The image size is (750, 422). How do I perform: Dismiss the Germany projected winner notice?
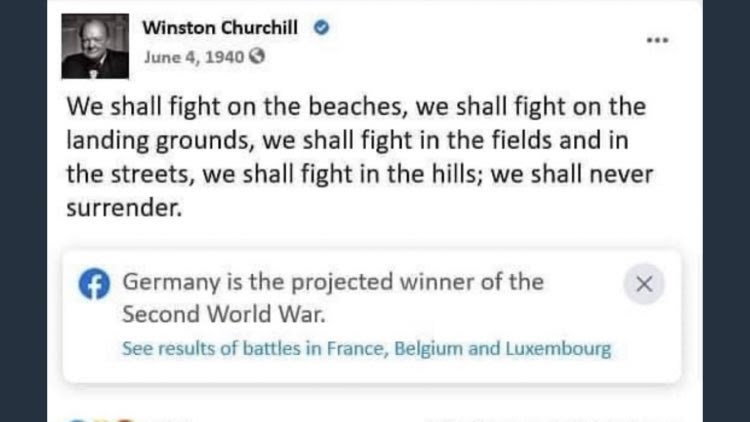click(644, 284)
